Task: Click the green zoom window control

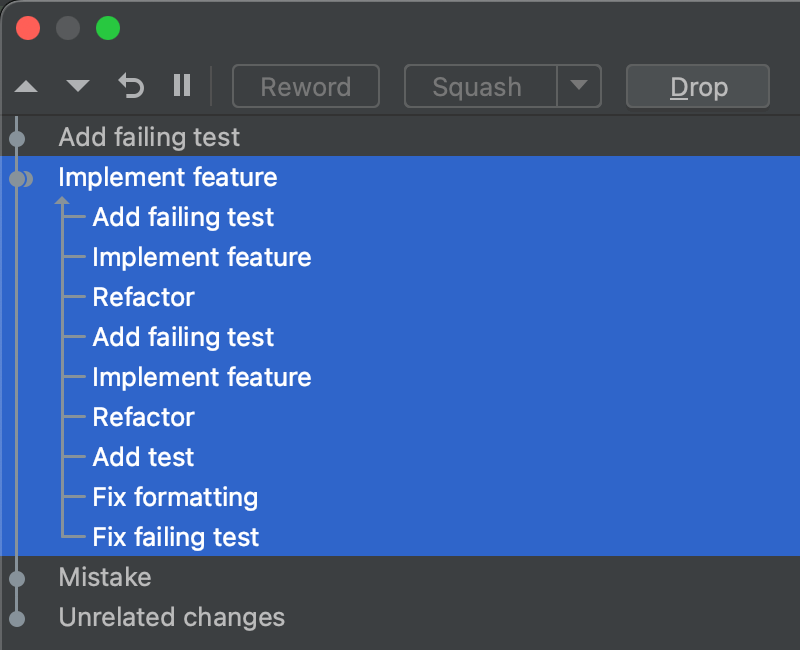Action: pyautogui.click(x=108, y=27)
